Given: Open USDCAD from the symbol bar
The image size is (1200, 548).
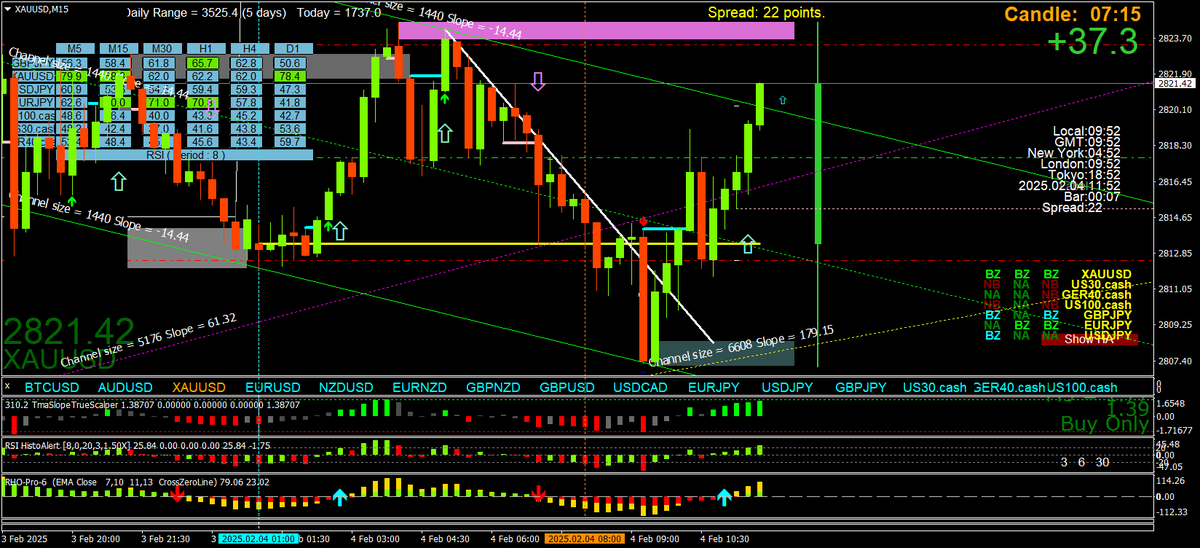Looking at the screenshot, I should coord(641,387).
